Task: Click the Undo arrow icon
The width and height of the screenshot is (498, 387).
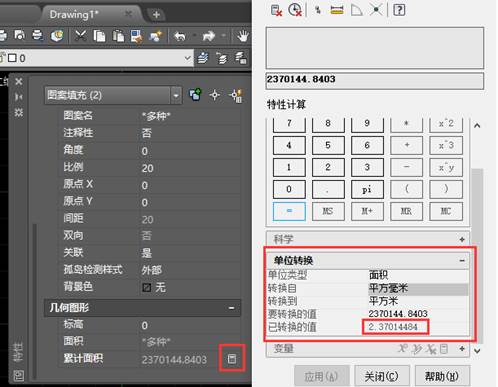Action: (180, 36)
